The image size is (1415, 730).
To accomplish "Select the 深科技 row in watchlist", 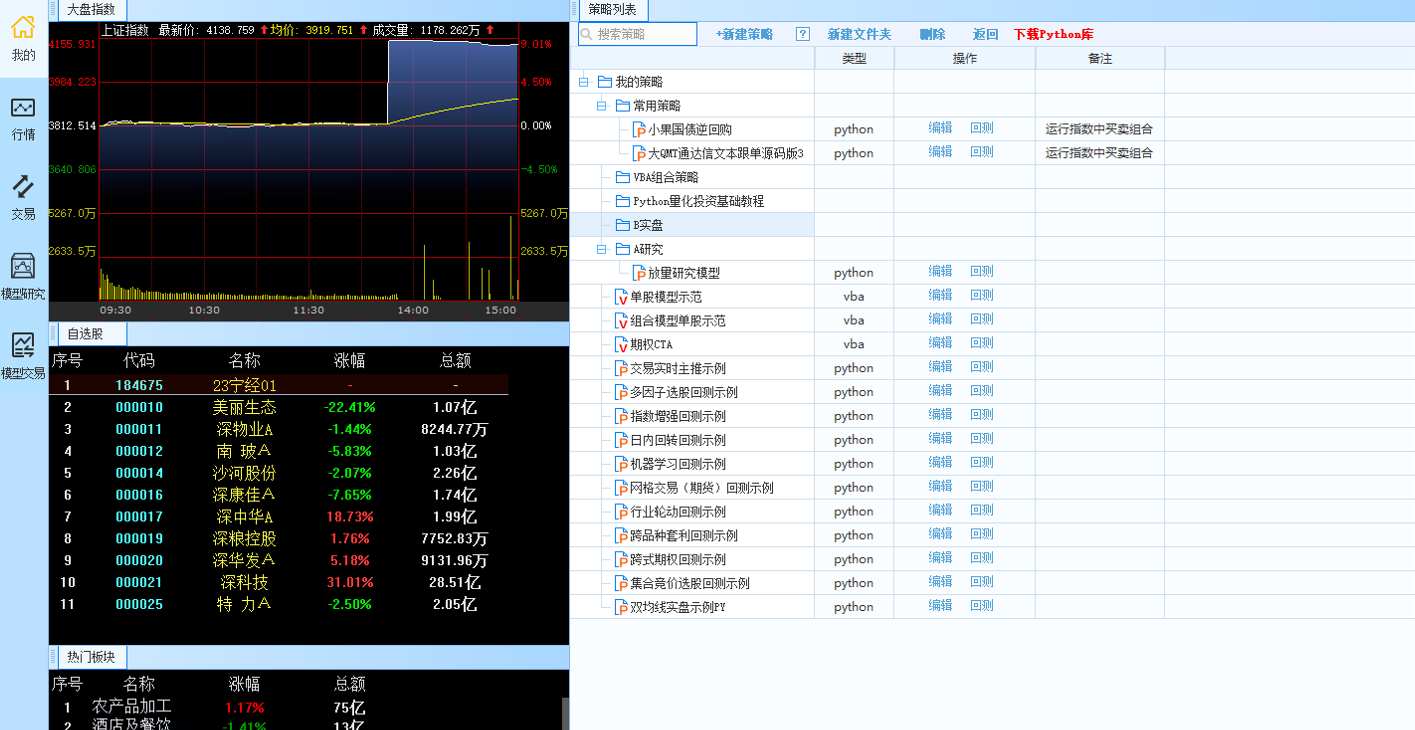I will click(x=244, y=582).
